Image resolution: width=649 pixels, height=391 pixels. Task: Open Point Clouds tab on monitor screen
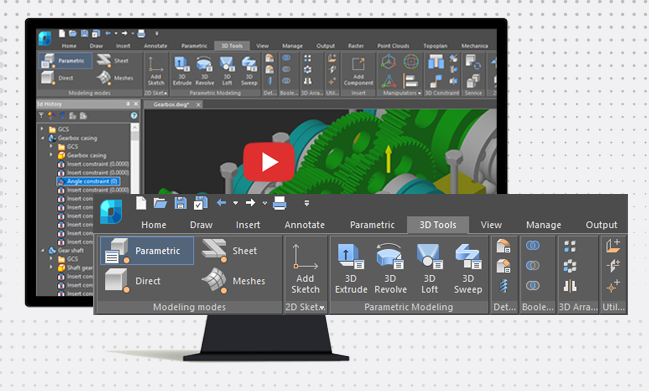coord(393,46)
